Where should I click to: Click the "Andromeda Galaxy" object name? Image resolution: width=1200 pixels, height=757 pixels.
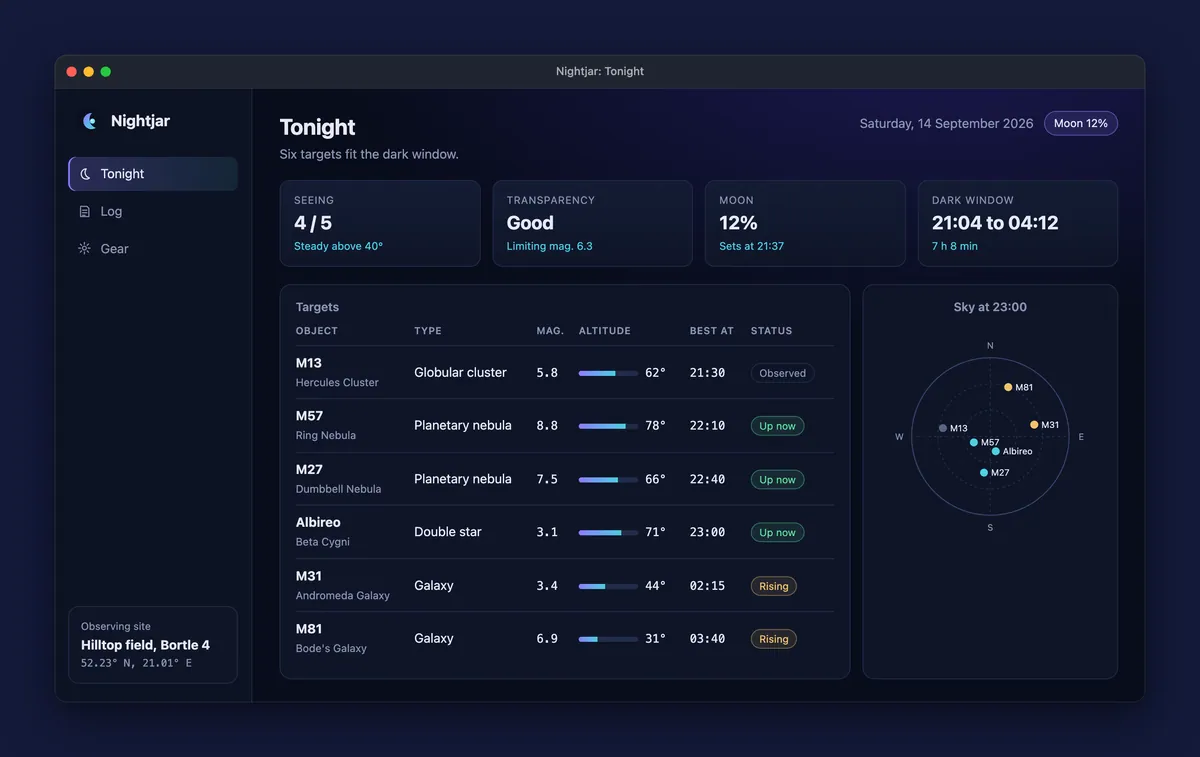tap(343, 596)
